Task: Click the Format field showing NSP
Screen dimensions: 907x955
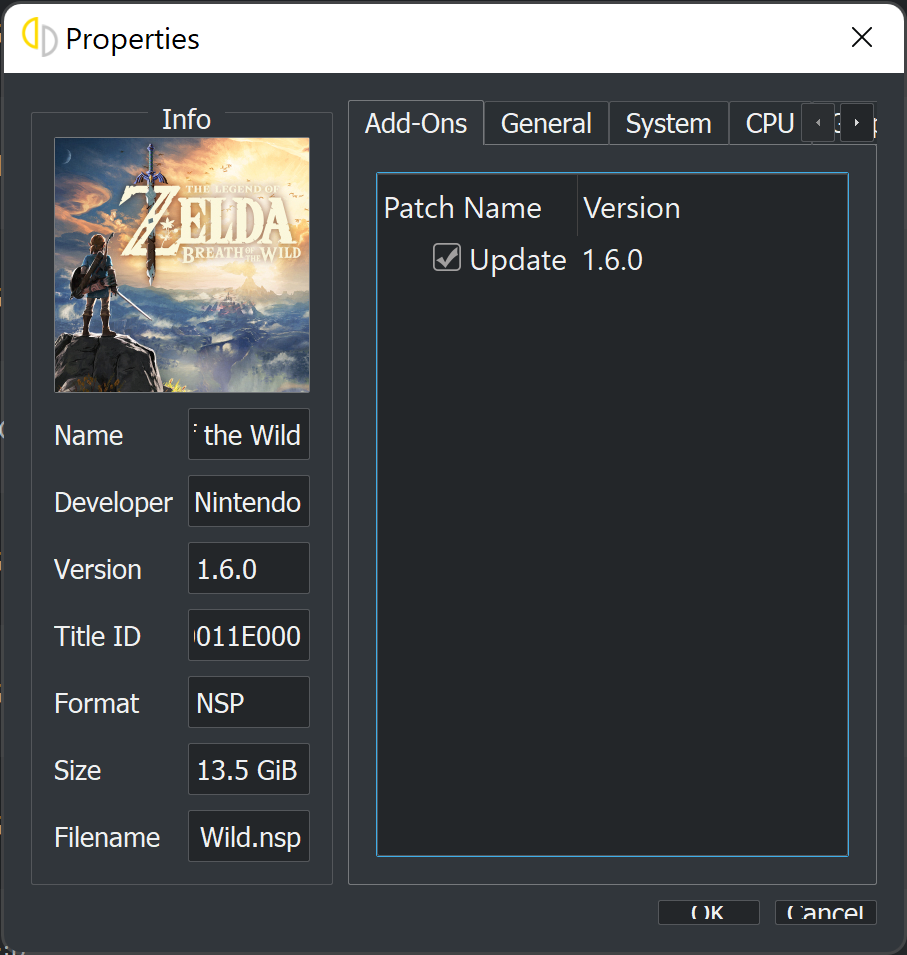Action: (249, 703)
